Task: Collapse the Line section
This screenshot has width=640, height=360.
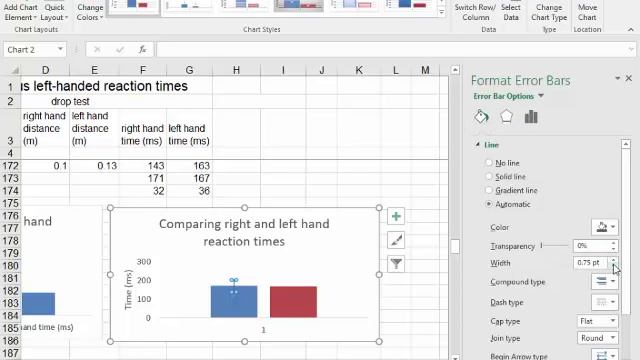Action: 478,144
